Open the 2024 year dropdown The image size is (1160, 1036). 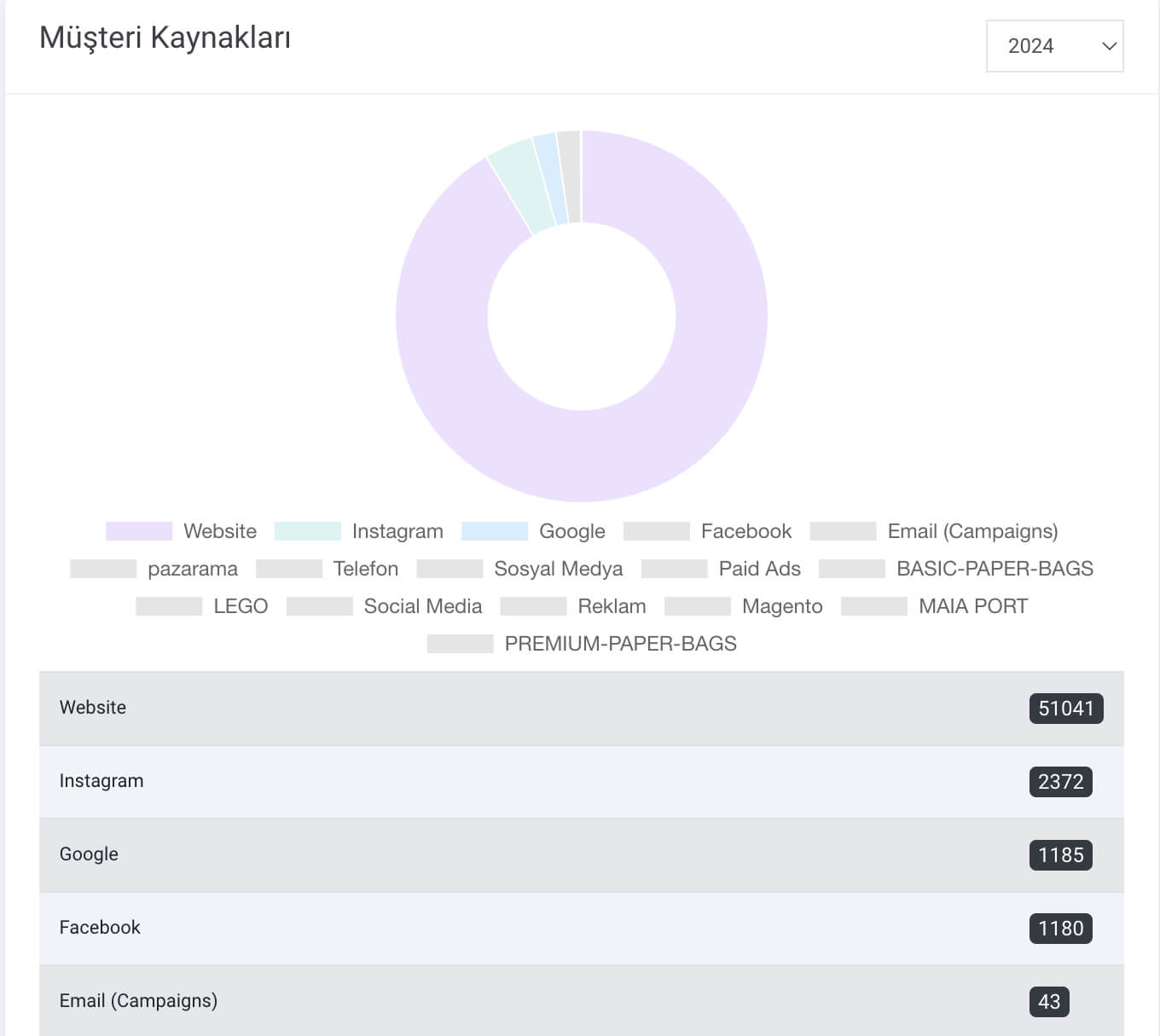tap(1054, 46)
